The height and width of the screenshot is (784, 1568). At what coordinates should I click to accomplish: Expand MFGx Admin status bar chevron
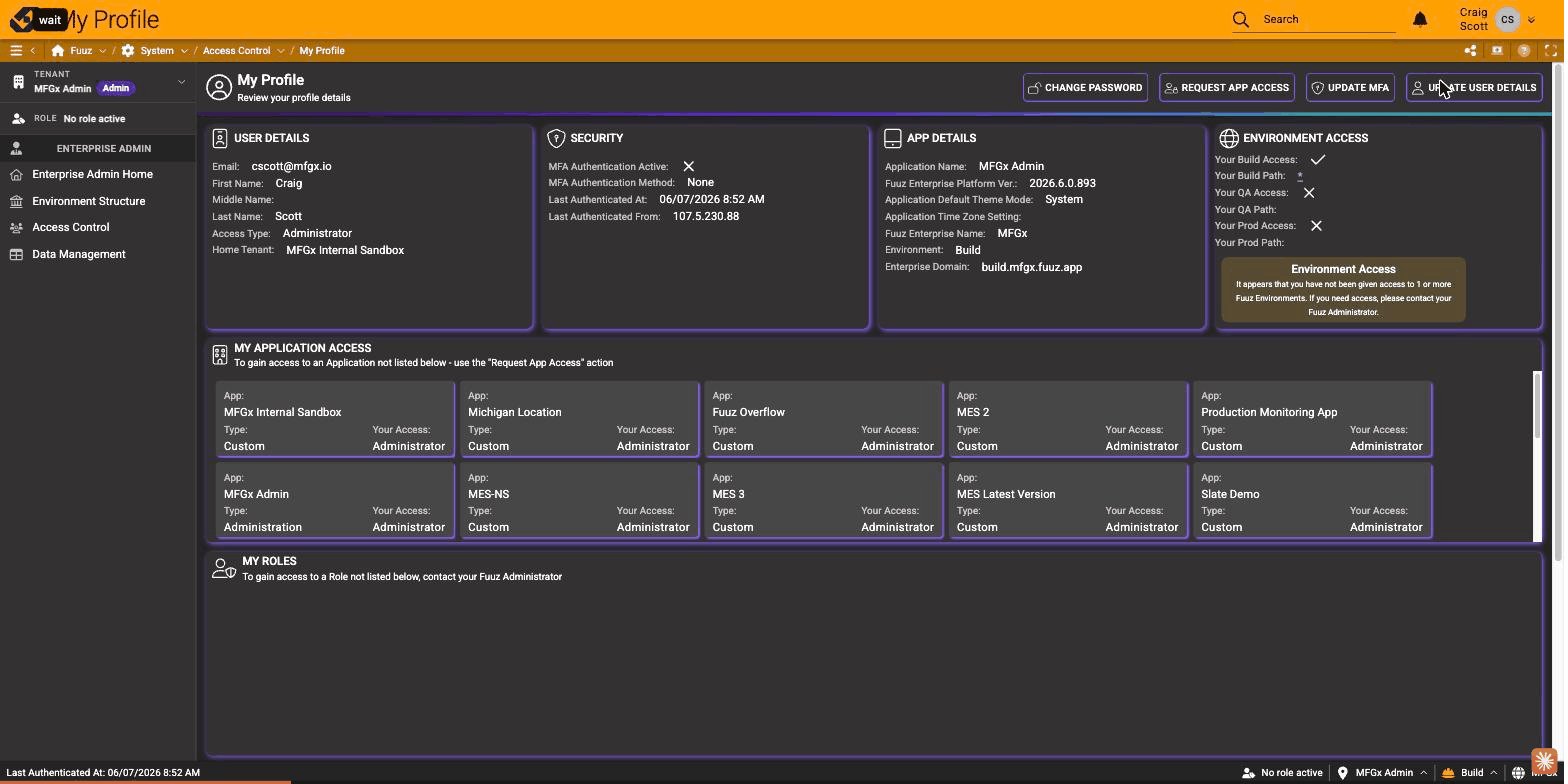tap(1423, 772)
